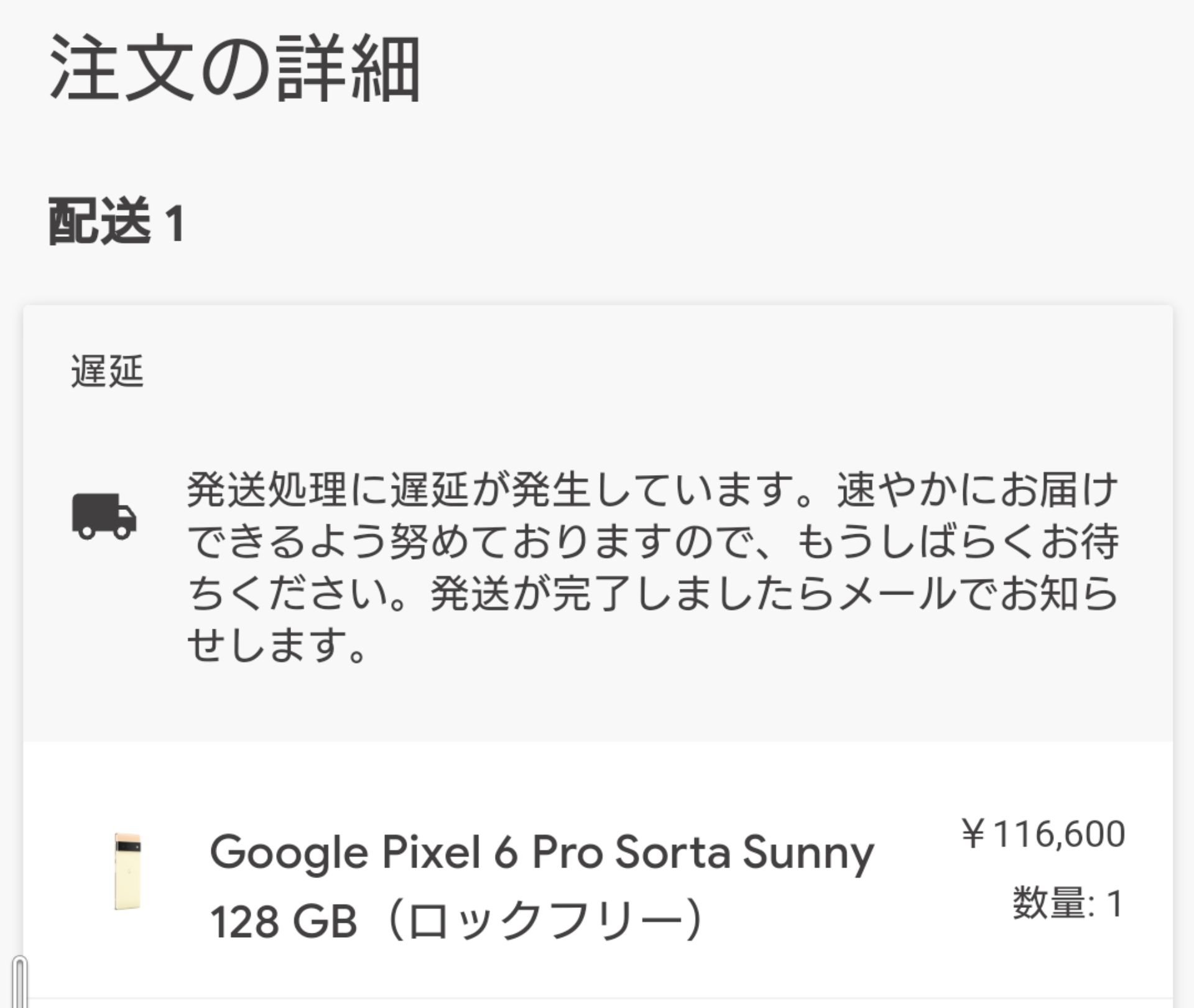Image resolution: width=1194 pixels, height=1008 pixels.
Task: Click the 128 GB（ロックフリー）variant text
Action: 457,921
